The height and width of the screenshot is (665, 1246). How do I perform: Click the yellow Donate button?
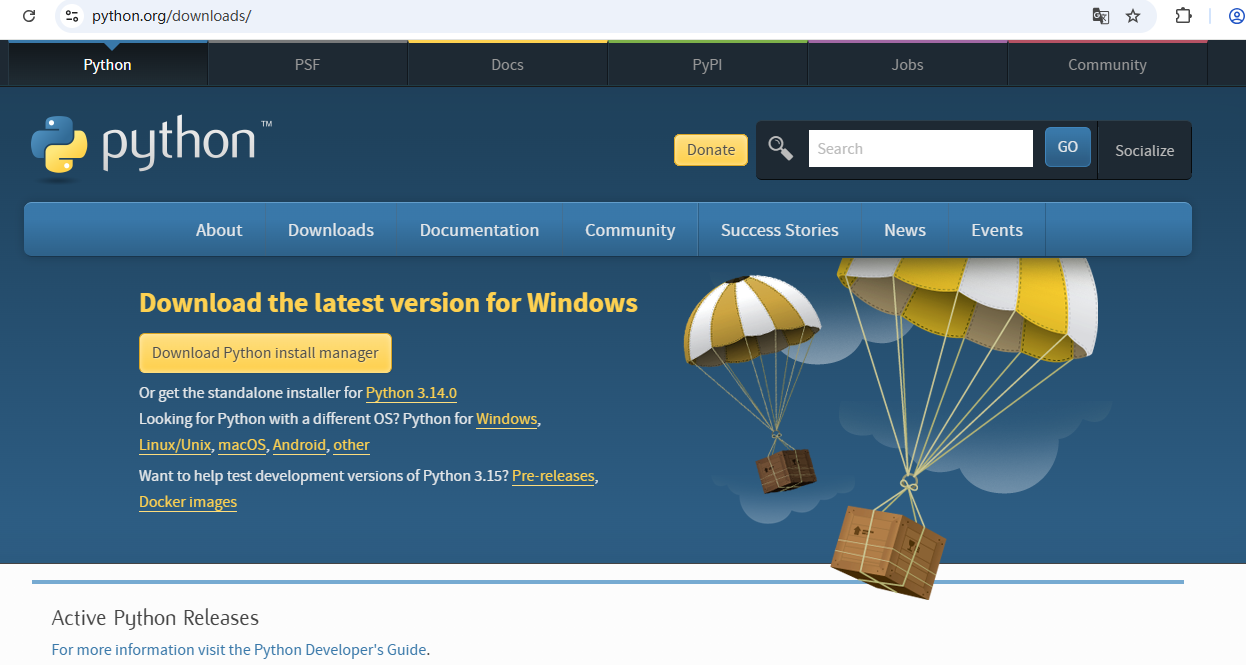point(711,150)
